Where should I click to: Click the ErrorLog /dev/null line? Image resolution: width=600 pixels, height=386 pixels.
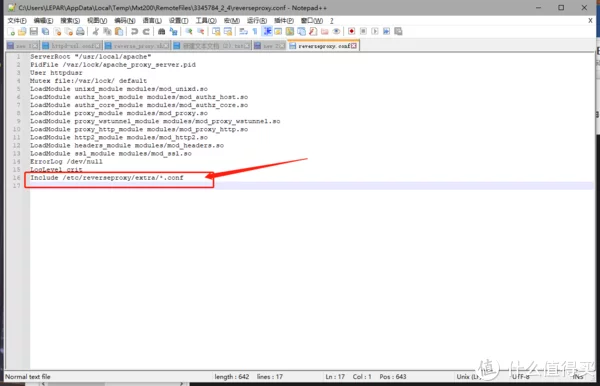point(66,161)
